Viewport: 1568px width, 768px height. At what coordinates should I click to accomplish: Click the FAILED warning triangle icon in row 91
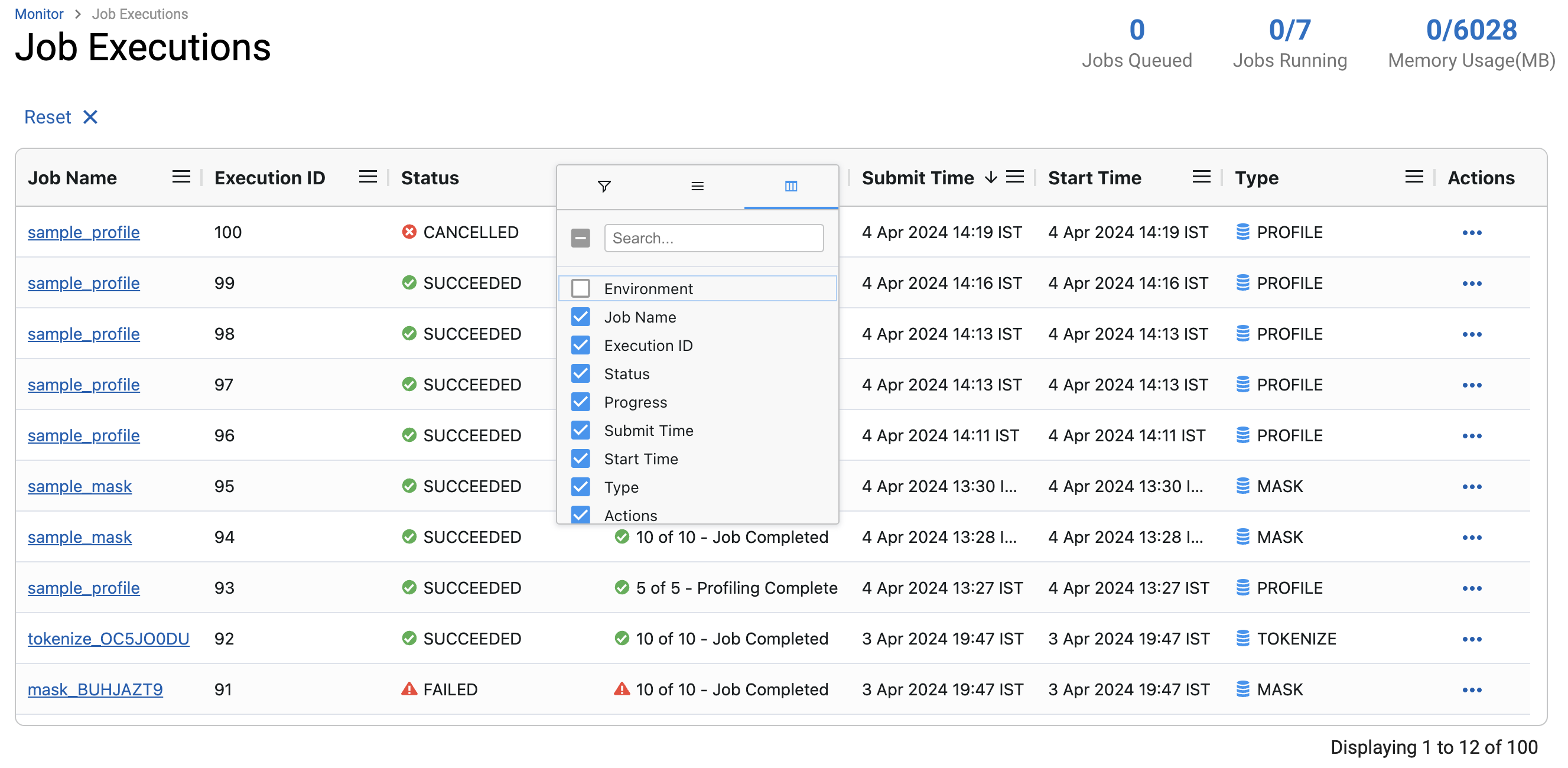(409, 689)
